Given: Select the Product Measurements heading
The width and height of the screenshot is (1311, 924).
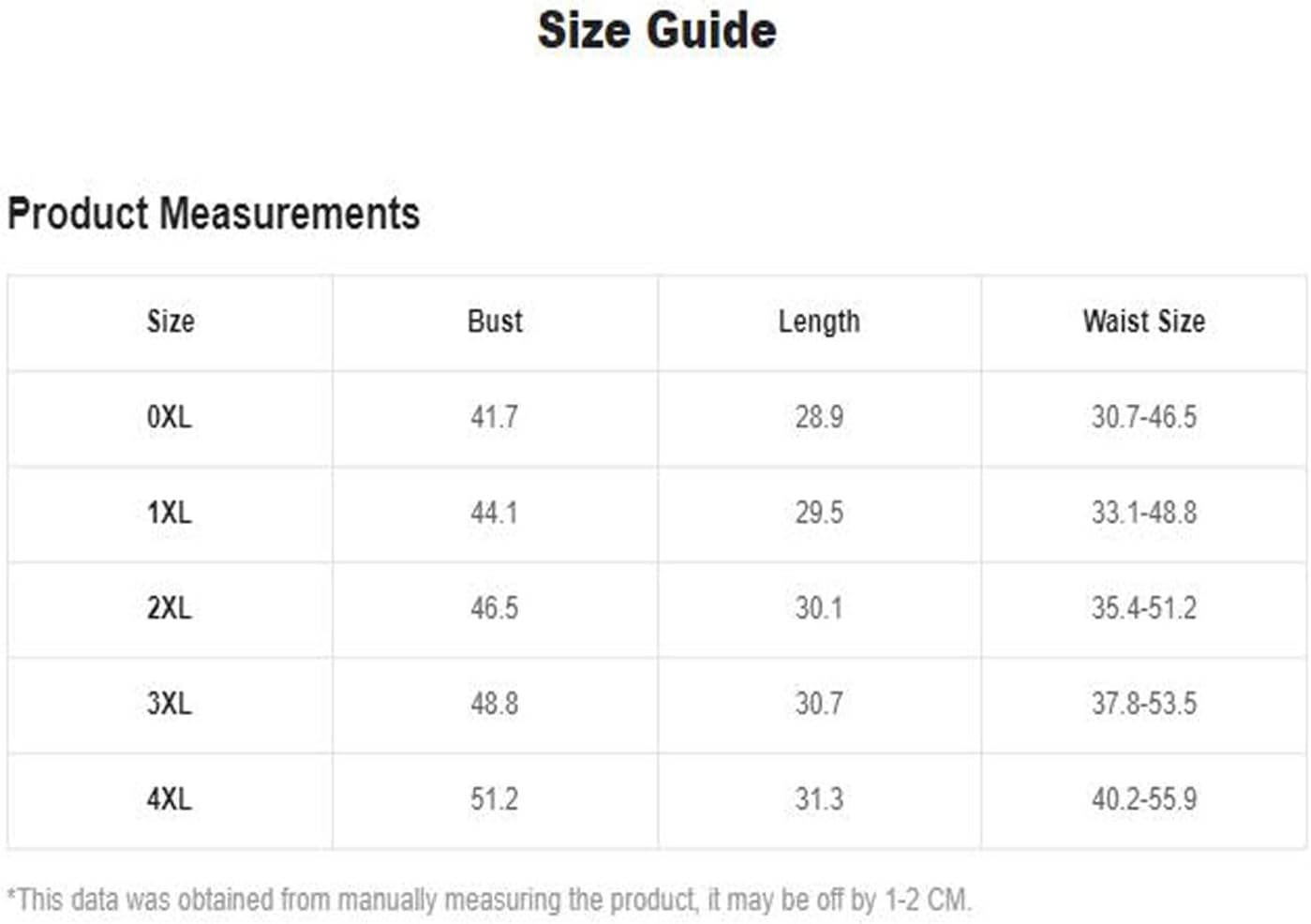Looking at the screenshot, I should tap(214, 214).
